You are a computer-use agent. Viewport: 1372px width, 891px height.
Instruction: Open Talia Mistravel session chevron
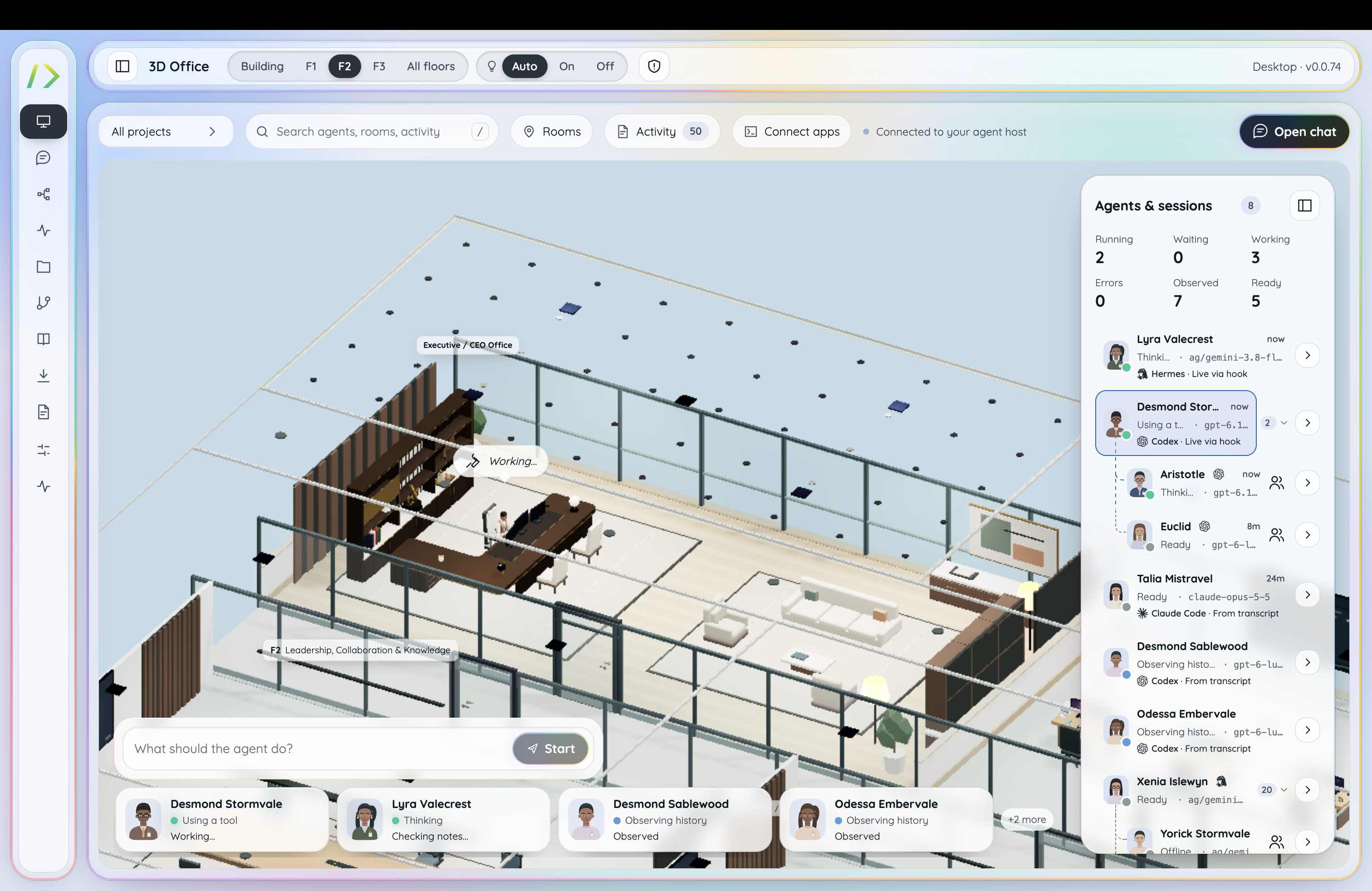[x=1308, y=595]
